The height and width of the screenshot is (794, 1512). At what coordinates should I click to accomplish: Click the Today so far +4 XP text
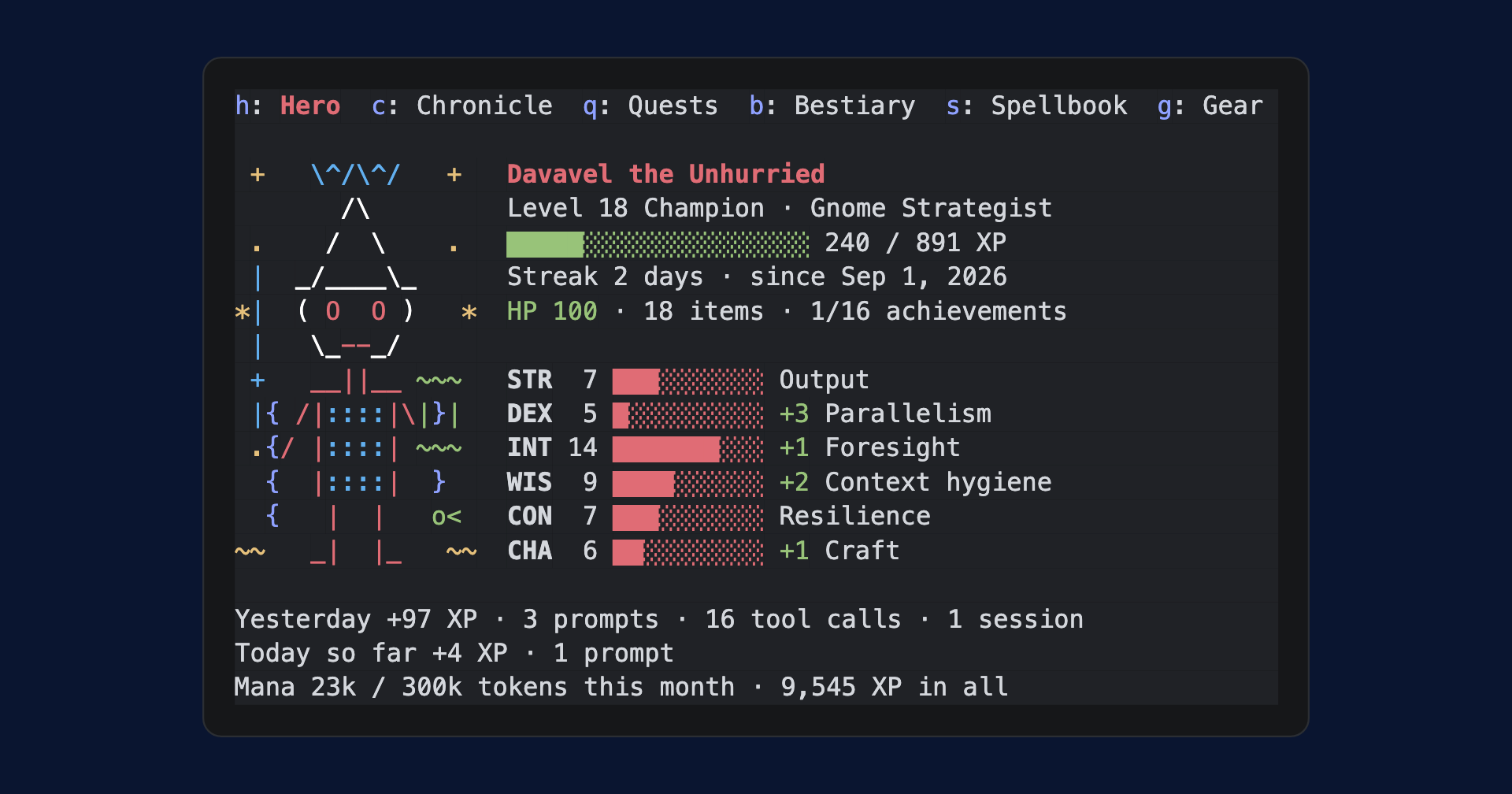pyautogui.click(x=371, y=653)
